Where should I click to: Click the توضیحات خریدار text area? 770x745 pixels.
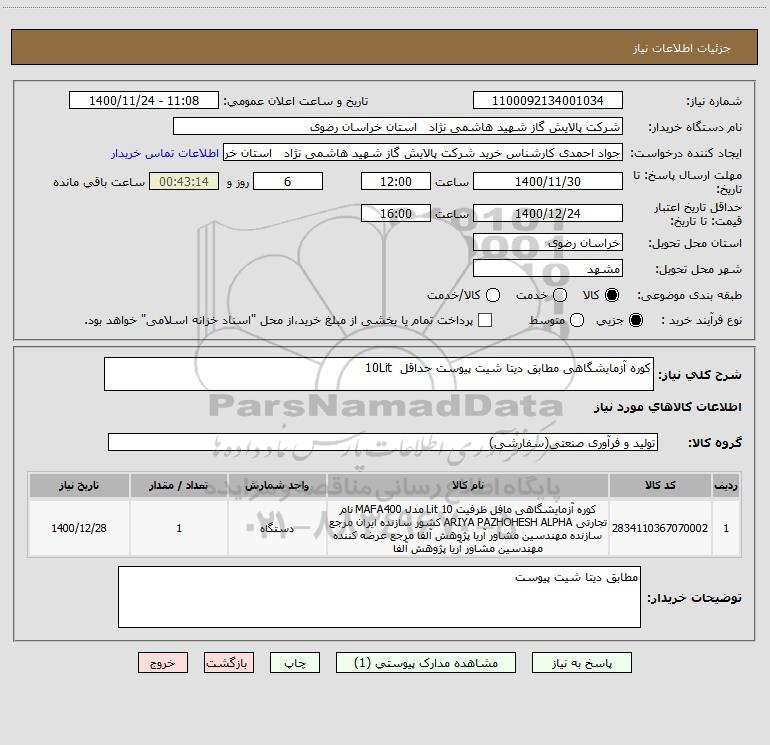[x=379, y=597]
